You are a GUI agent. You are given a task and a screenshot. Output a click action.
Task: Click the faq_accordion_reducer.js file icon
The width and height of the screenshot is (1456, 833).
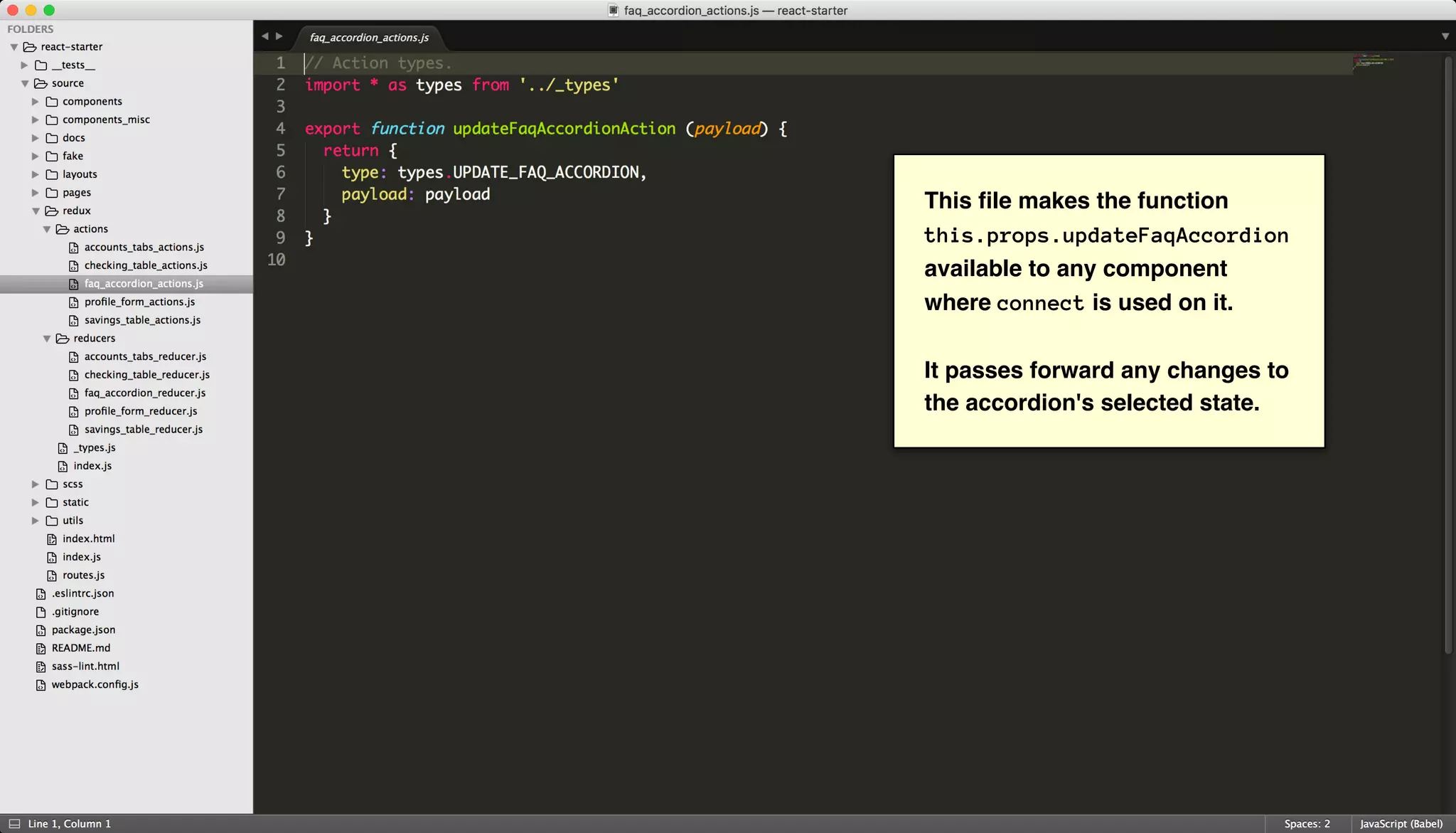pyautogui.click(x=73, y=393)
